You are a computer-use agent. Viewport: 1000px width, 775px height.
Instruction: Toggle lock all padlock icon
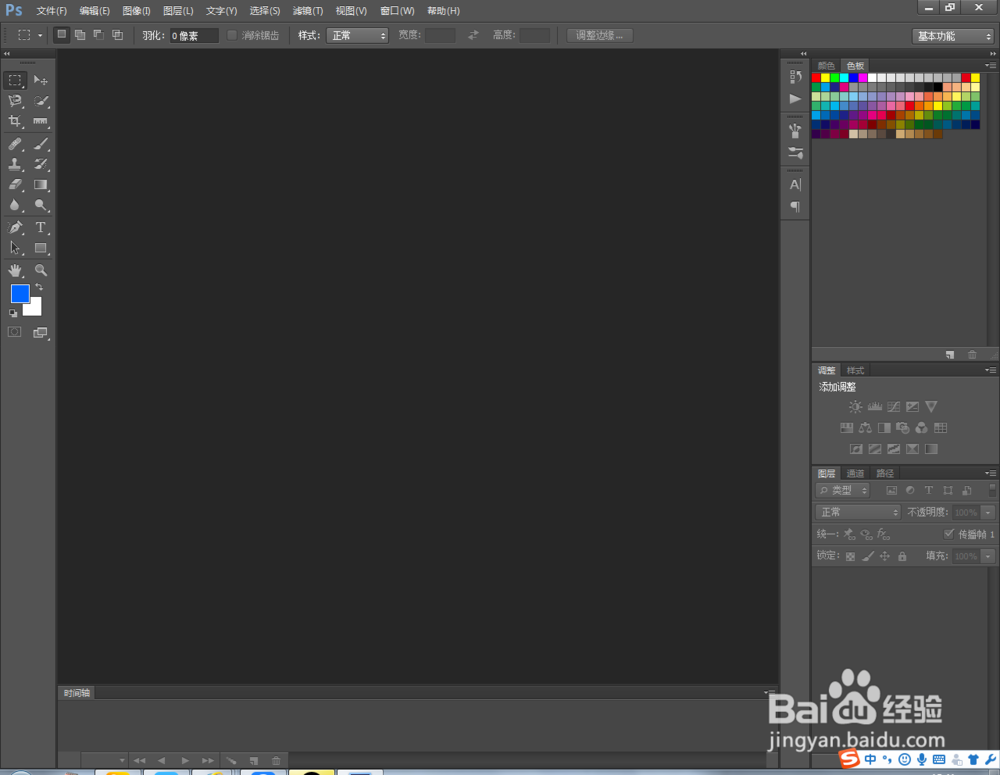click(x=902, y=556)
